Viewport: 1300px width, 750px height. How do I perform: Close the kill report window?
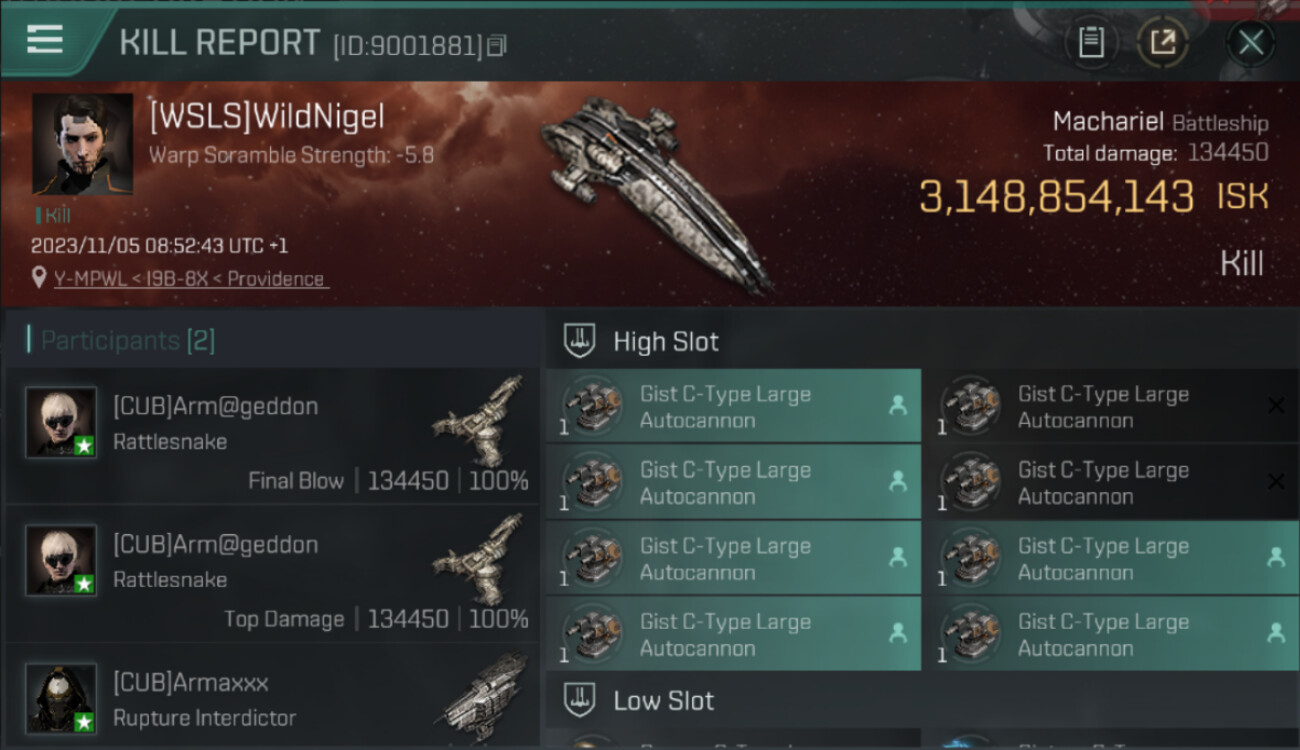(1251, 43)
